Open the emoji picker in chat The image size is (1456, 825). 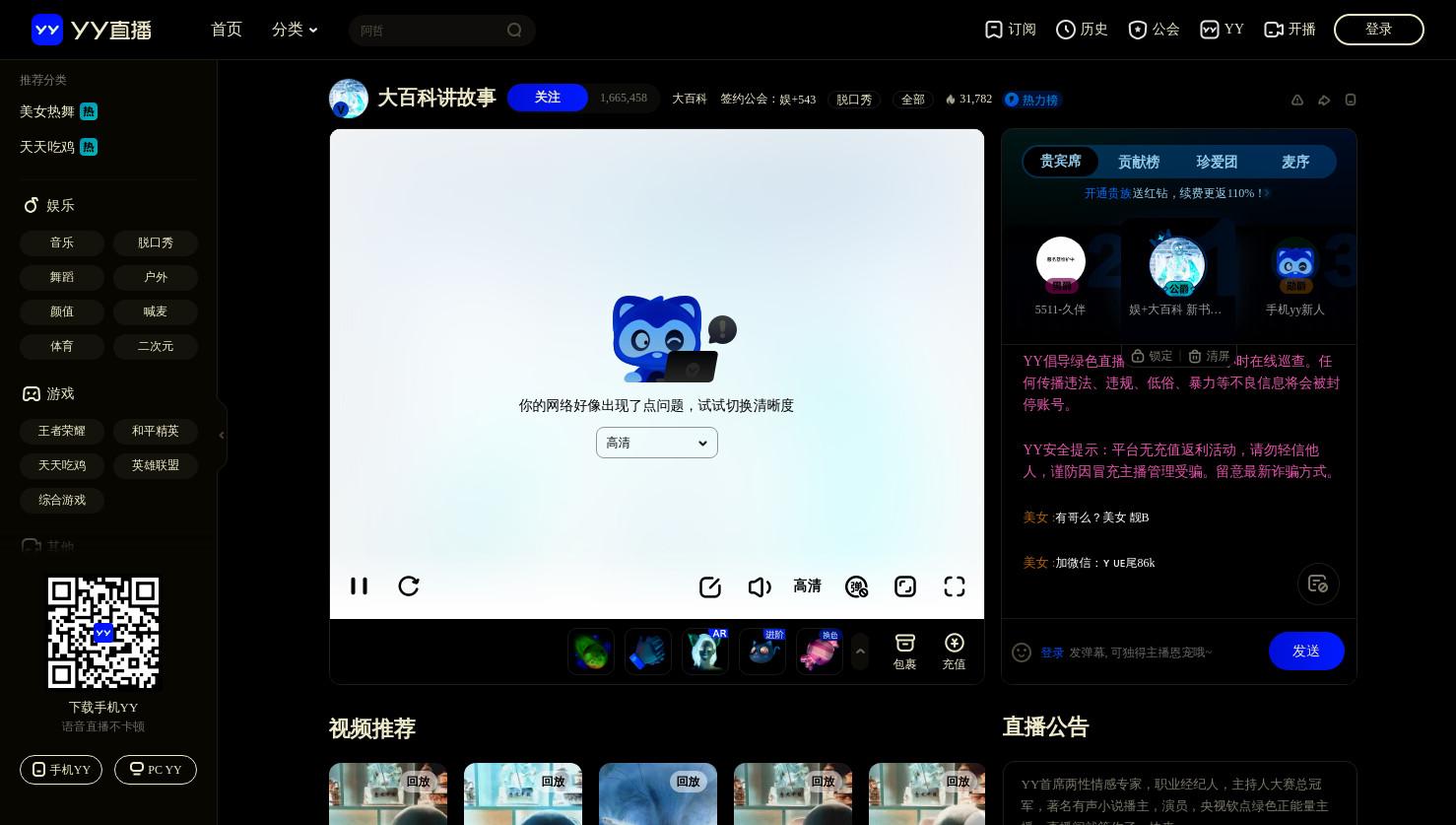1022,653
